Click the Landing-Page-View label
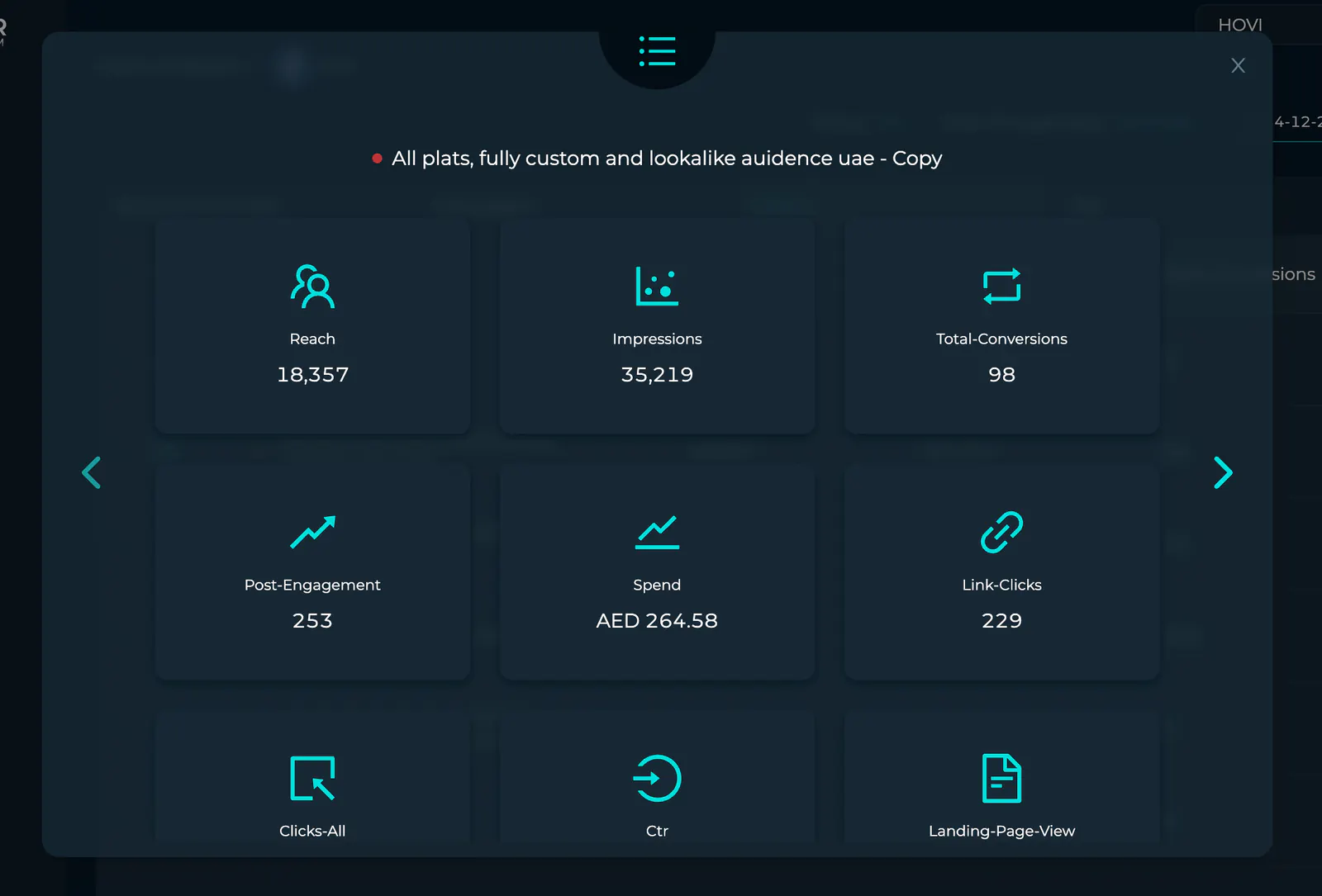The height and width of the screenshot is (896, 1322). [1001, 831]
